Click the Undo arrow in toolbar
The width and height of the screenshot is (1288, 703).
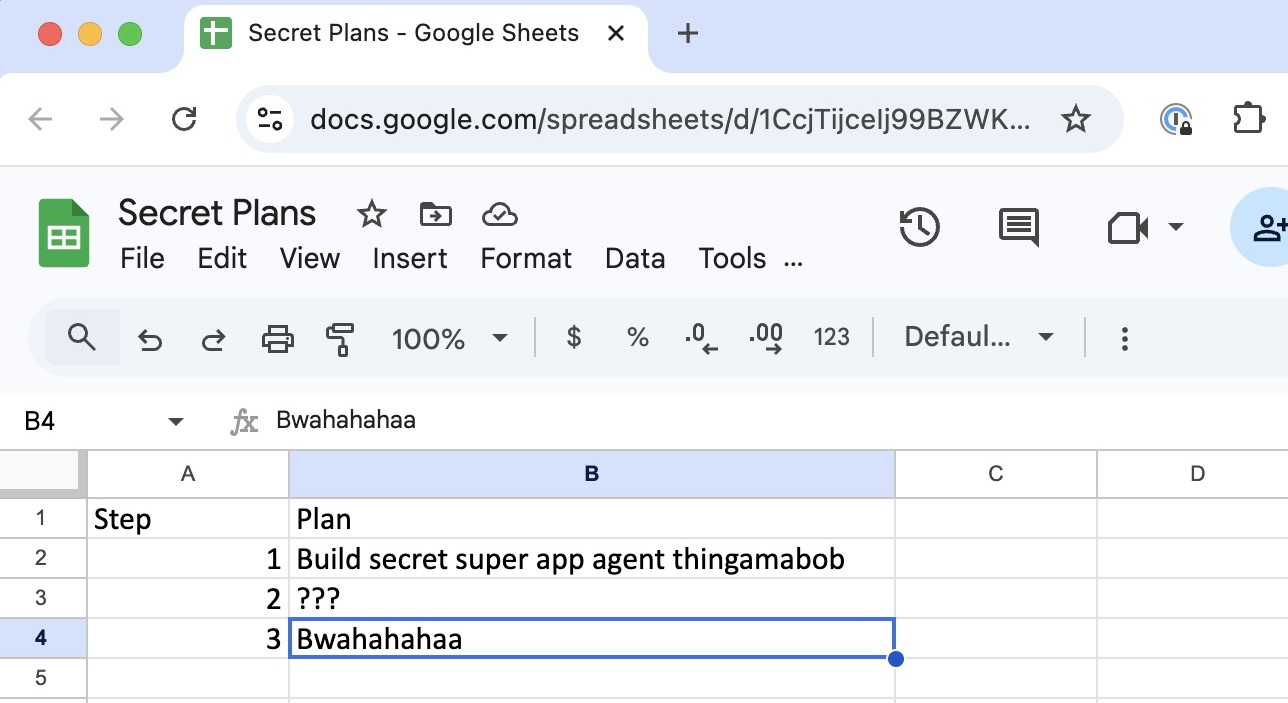[150, 339]
